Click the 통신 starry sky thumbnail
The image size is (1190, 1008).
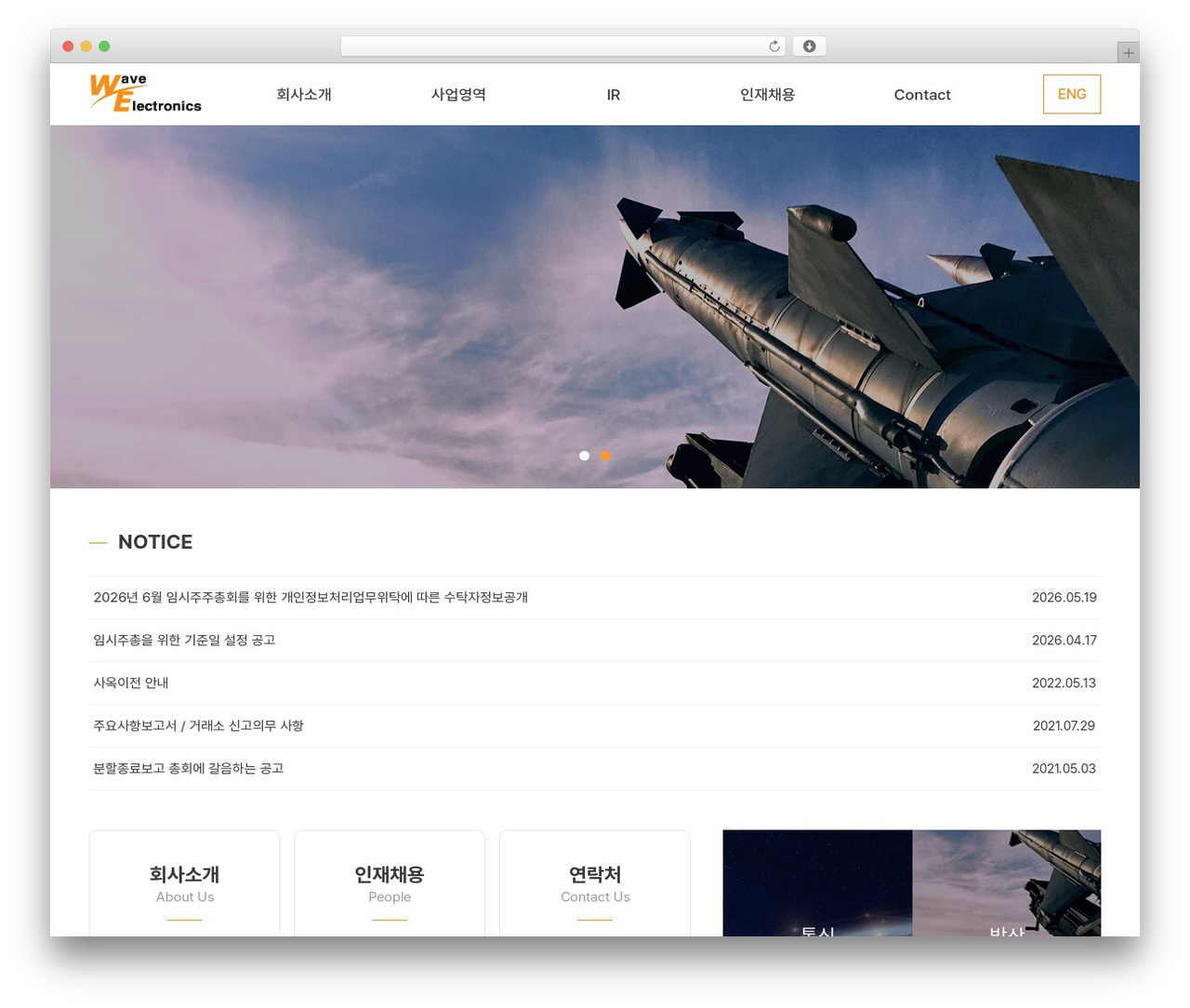click(x=817, y=883)
